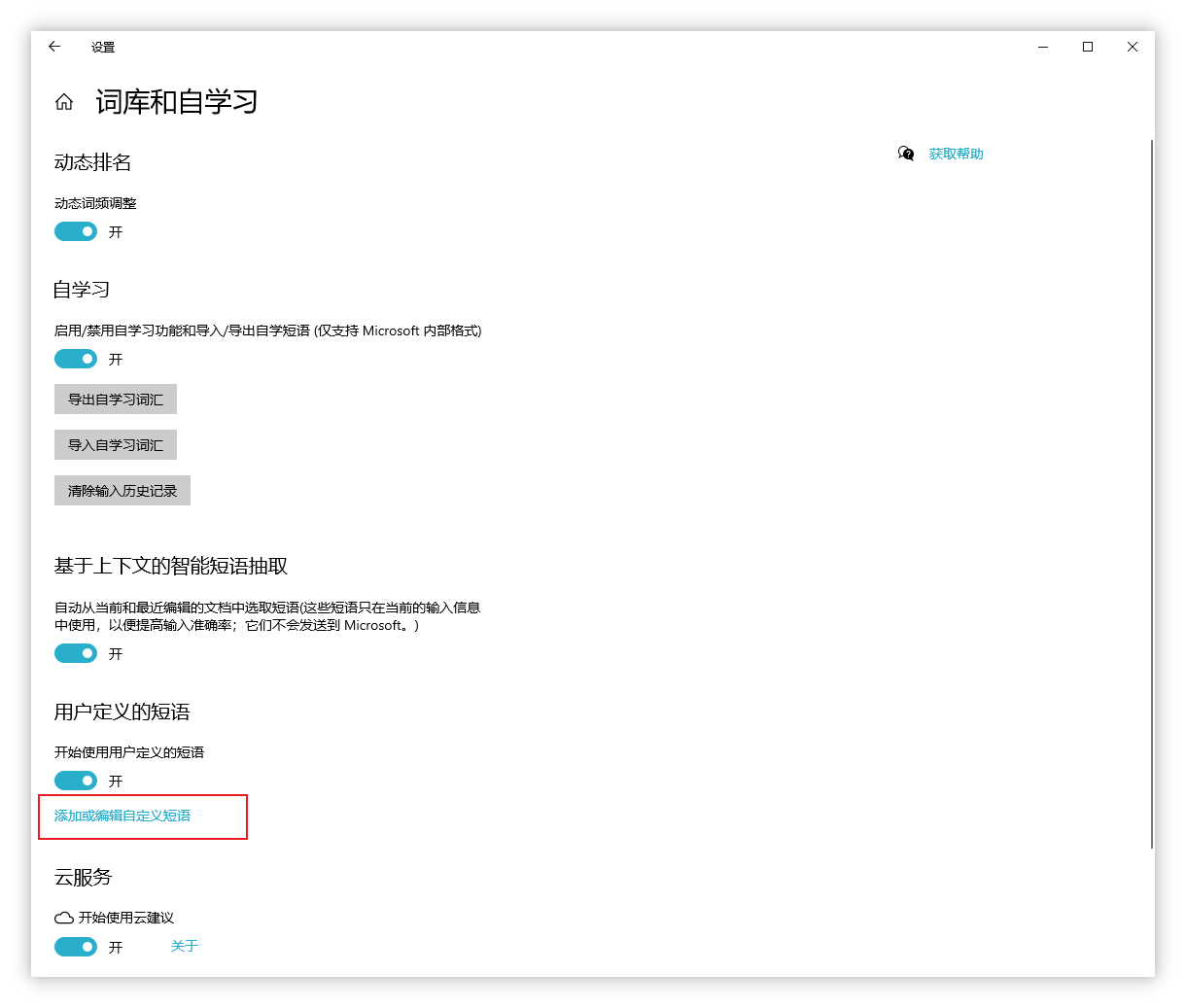The width and height of the screenshot is (1186, 1008).
Task: Disable the 自学习 enable/disable switch
Action: [x=76, y=359]
